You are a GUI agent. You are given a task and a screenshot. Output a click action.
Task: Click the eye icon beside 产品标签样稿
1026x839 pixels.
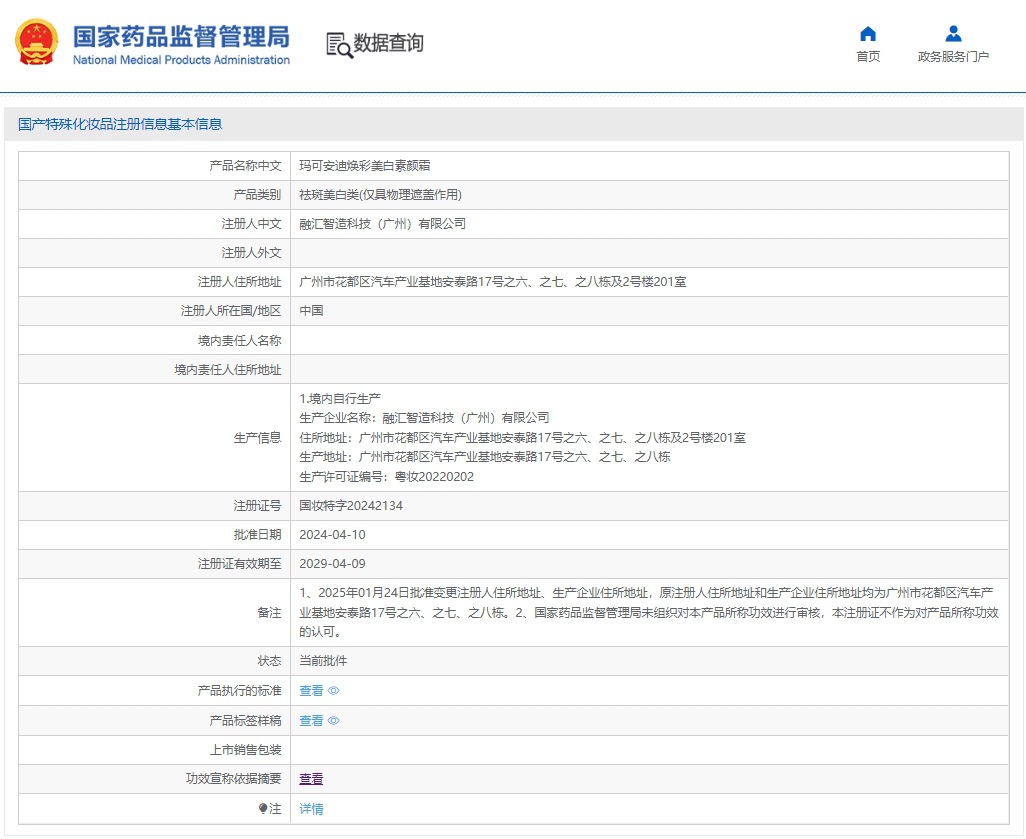pyautogui.click(x=334, y=721)
